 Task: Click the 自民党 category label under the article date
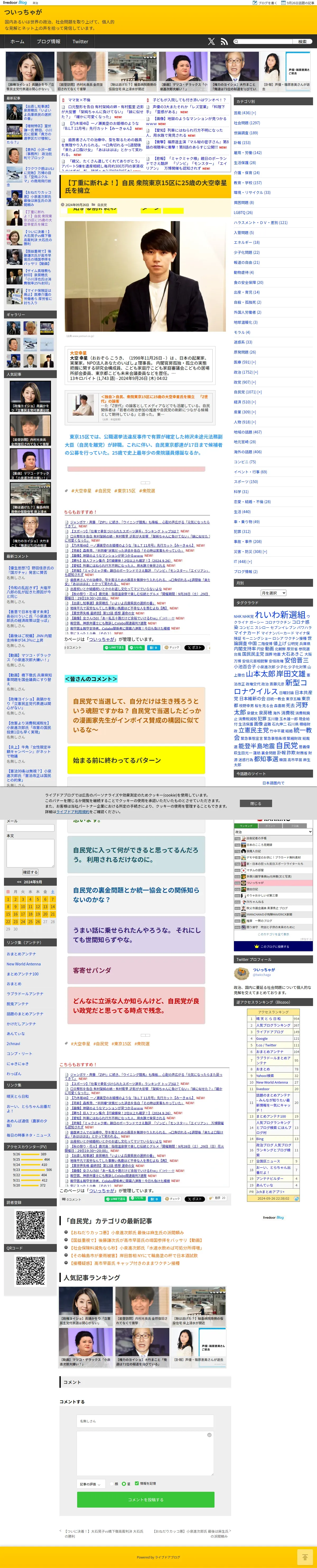tap(102, 204)
